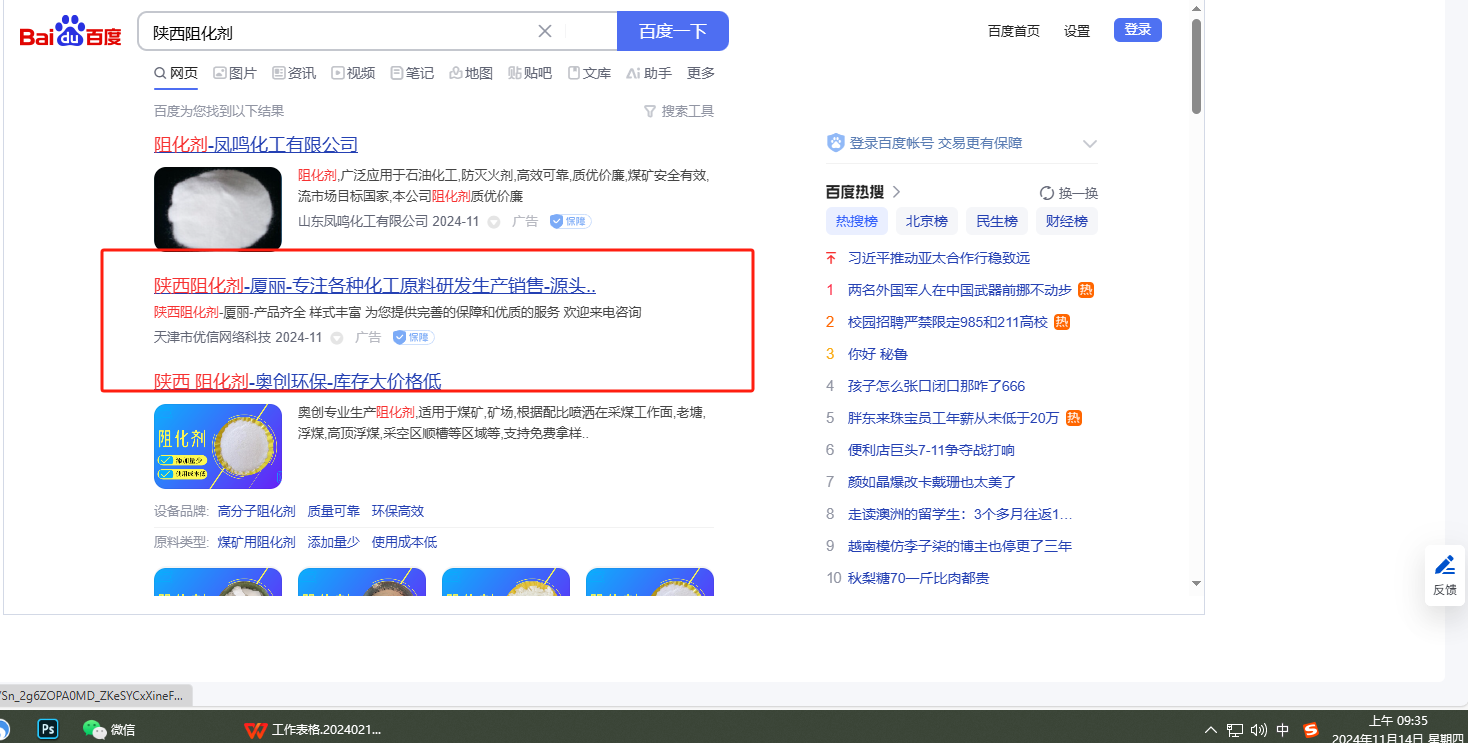Open the ad dropdown beside 天津市优信网络科技

[x=337, y=338]
